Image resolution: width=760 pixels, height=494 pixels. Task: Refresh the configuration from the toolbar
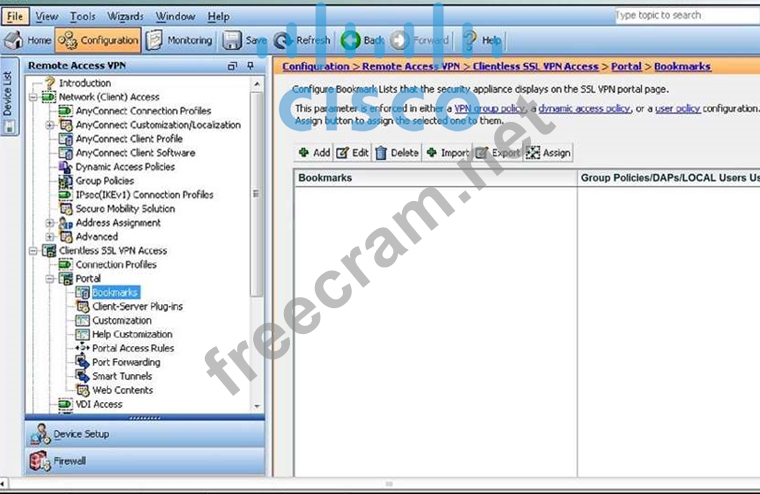[x=282, y=40]
